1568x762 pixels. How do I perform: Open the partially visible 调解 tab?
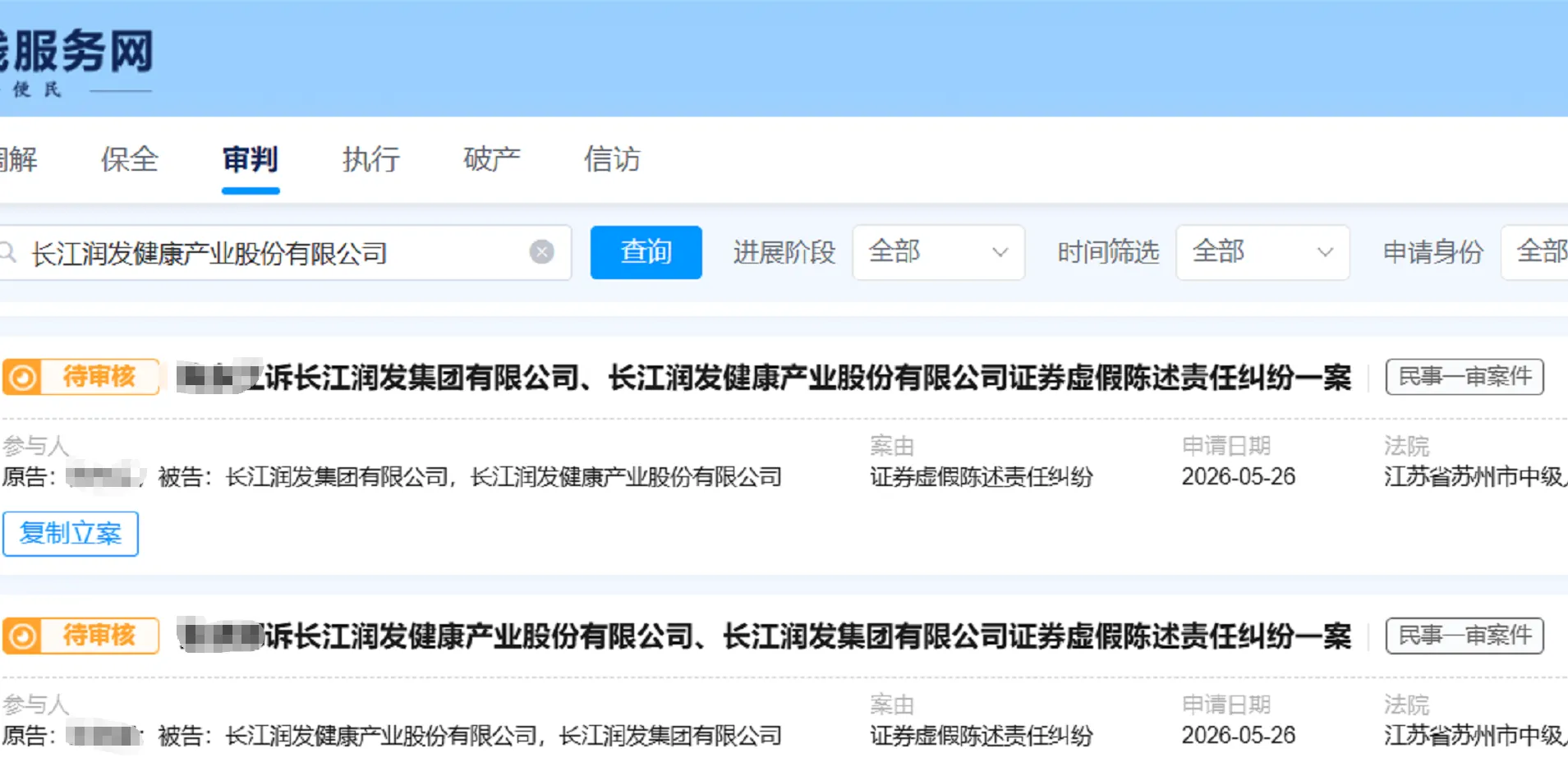(x=18, y=158)
